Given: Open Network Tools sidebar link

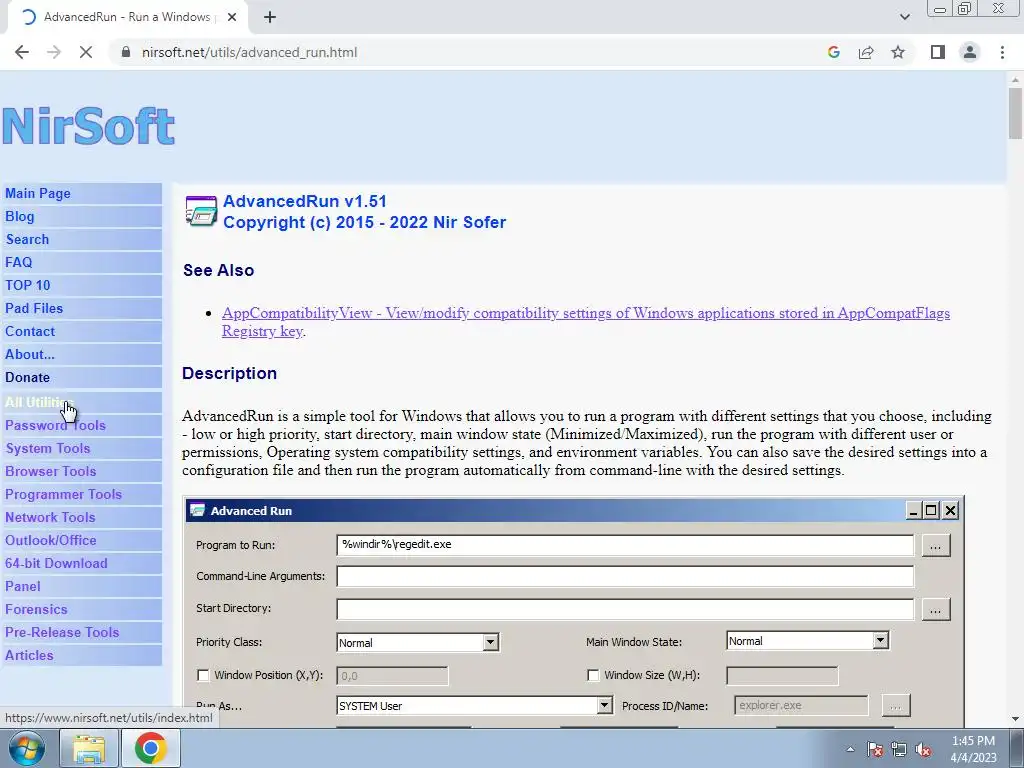Looking at the screenshot, I should (x=50, y=517).
